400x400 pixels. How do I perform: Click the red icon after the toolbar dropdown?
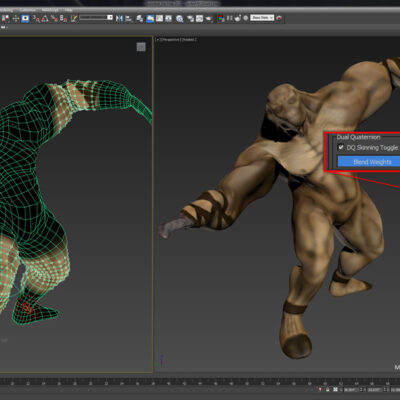[279, 18]
